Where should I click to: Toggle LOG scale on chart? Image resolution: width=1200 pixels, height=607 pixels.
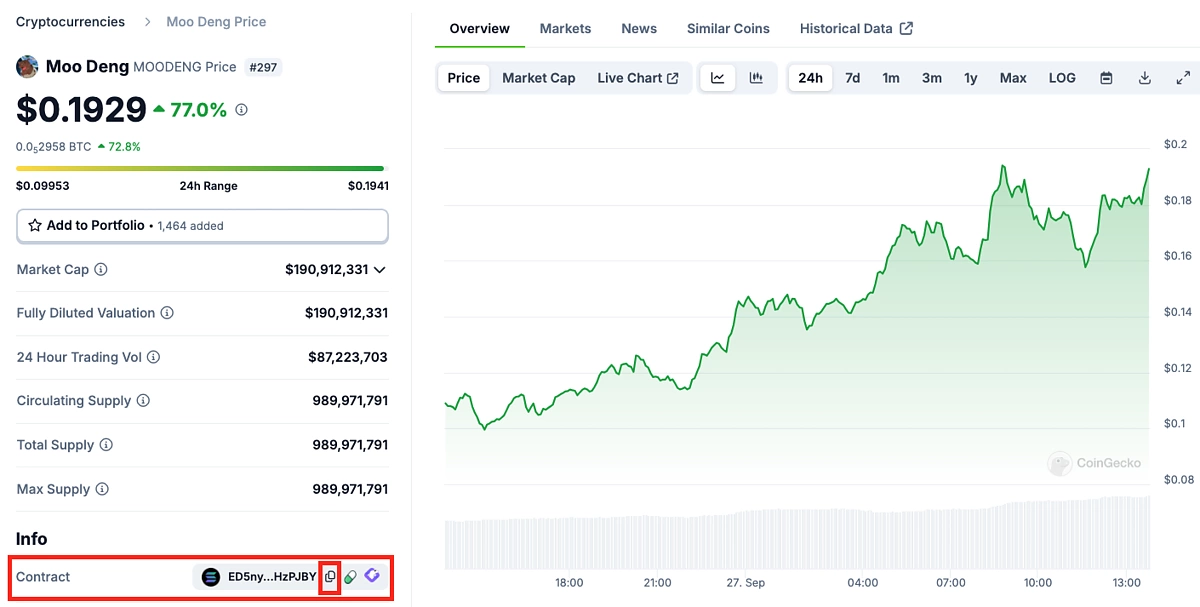tap(1062, 78)
